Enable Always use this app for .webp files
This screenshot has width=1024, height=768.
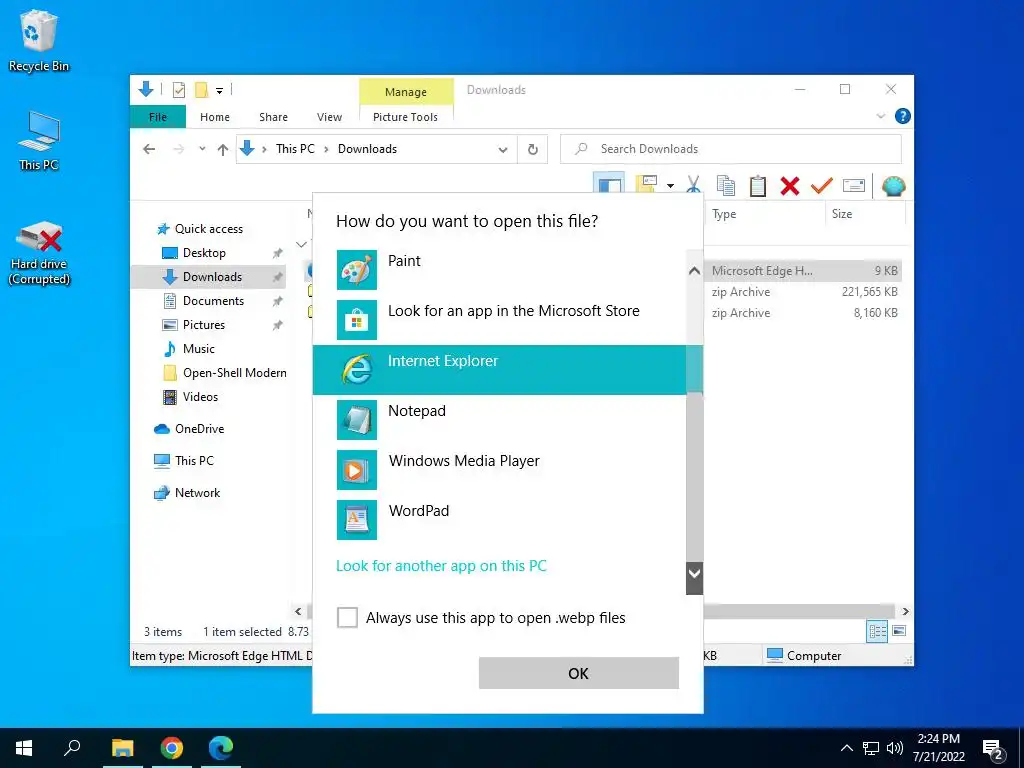[x=347, y=617]
